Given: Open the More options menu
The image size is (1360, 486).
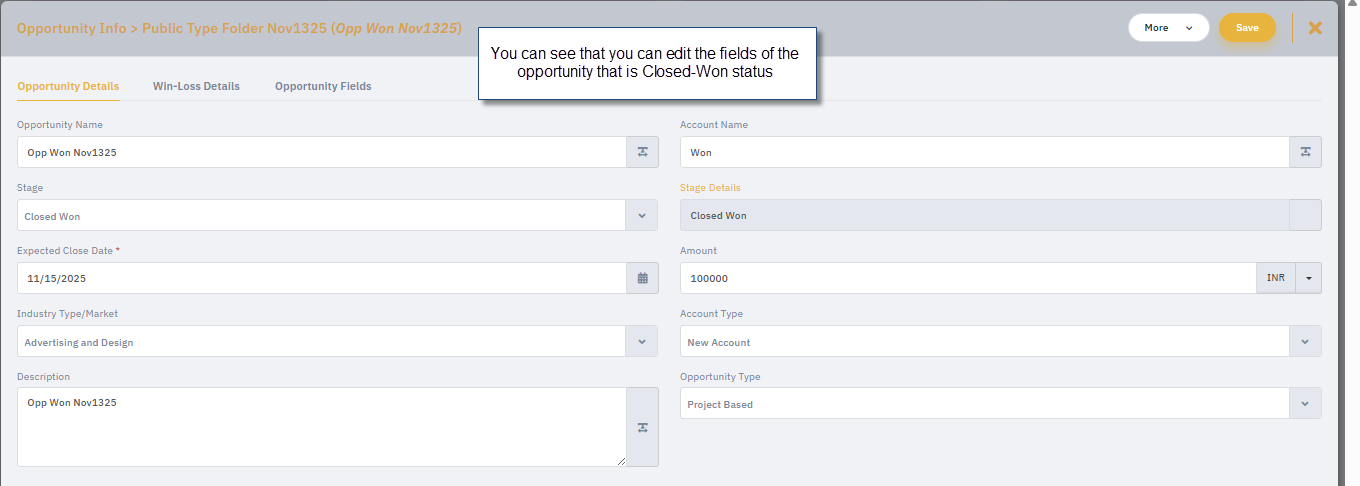Looking at the screenshot, I should pos(1168,28).
